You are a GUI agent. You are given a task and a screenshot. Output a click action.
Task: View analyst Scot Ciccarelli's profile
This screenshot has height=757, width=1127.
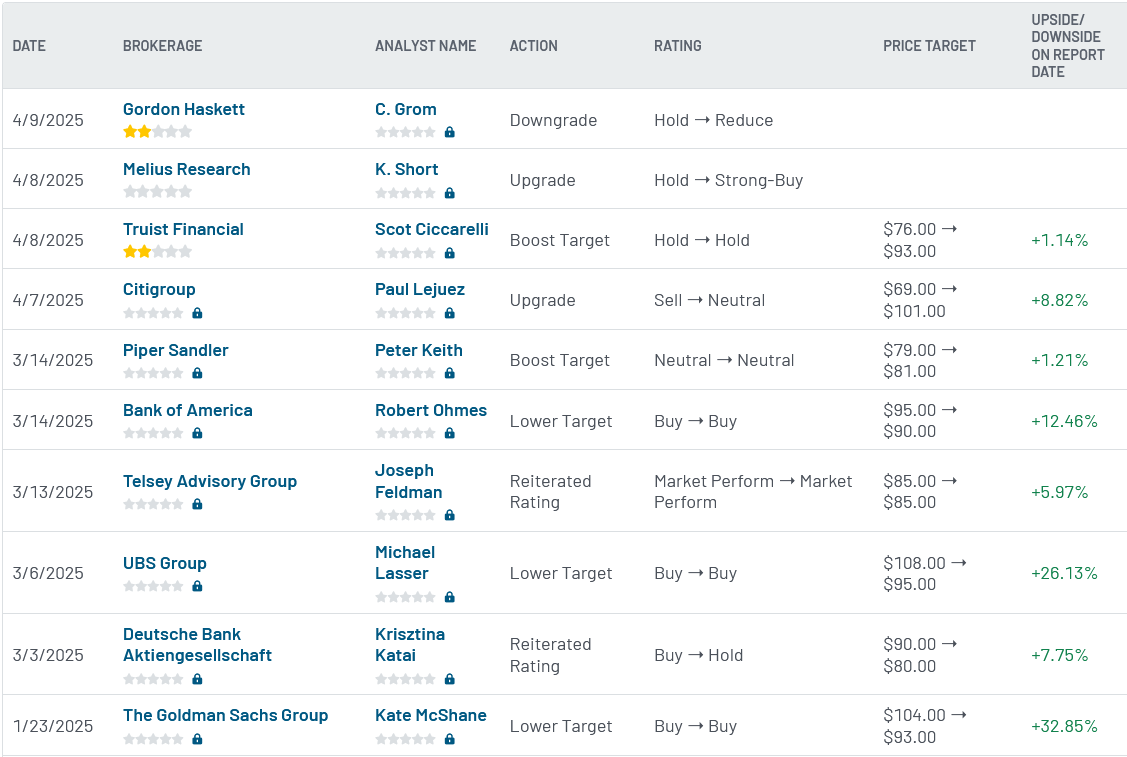pos(431,229)
